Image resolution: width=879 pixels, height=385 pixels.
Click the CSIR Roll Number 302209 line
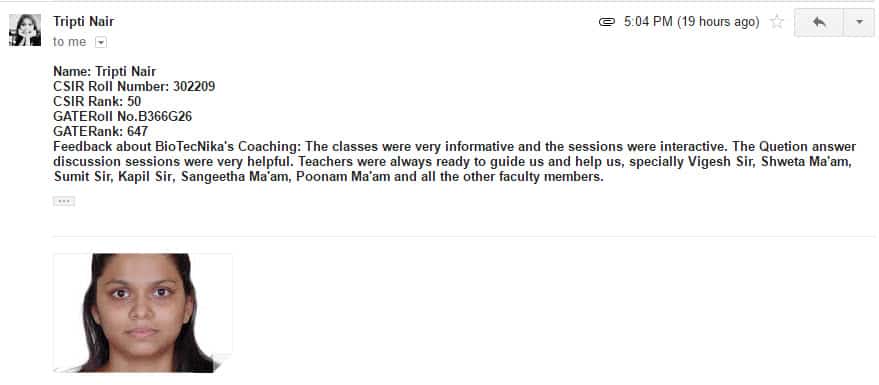click(134, 86)
